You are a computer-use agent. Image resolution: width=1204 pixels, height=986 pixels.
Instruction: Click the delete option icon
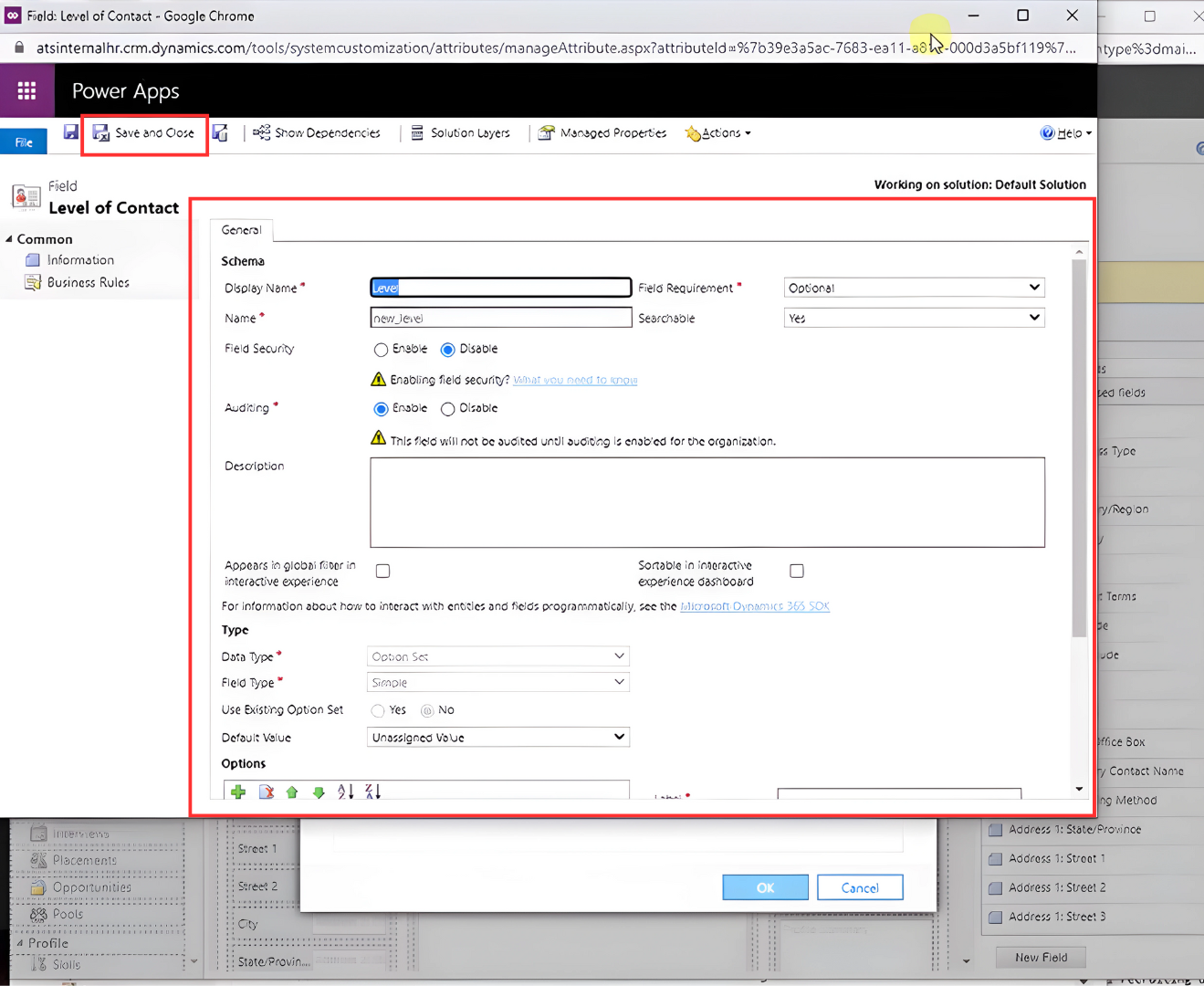266,792
